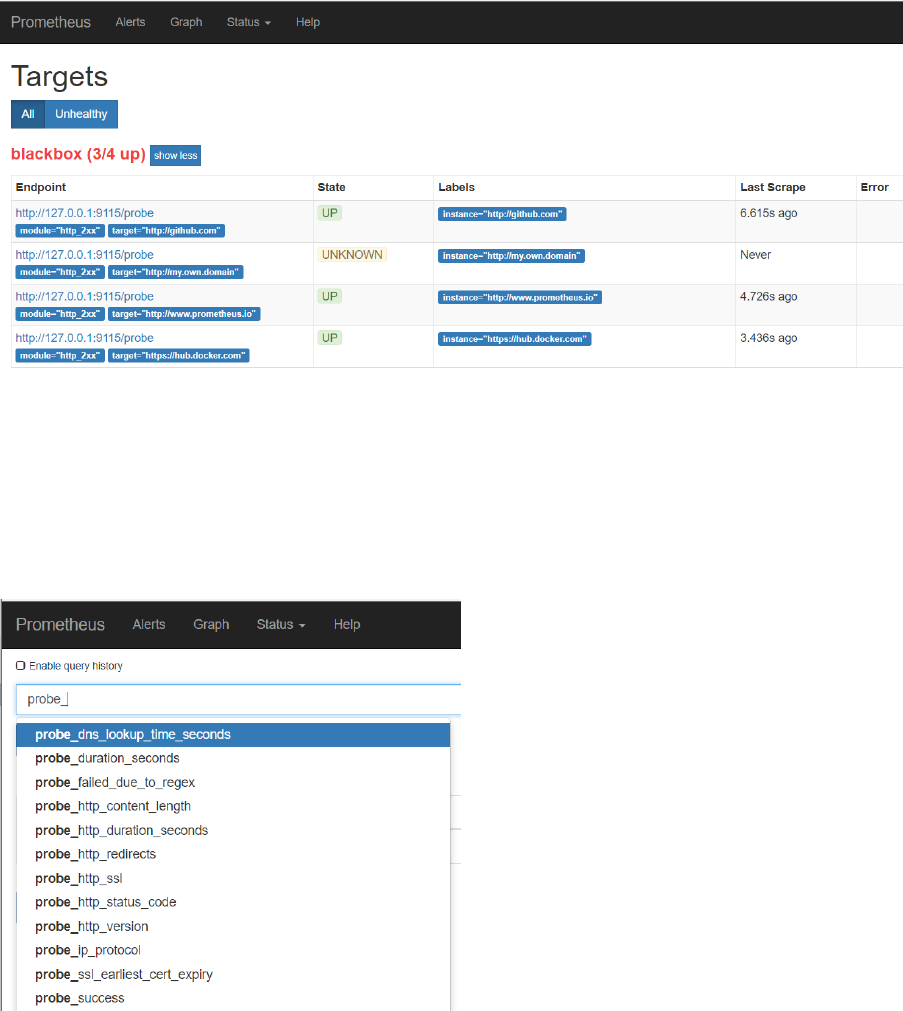903x1011 pixels.
Task: Expand Status dropdown in lower navbar
Action: [281, 624]
